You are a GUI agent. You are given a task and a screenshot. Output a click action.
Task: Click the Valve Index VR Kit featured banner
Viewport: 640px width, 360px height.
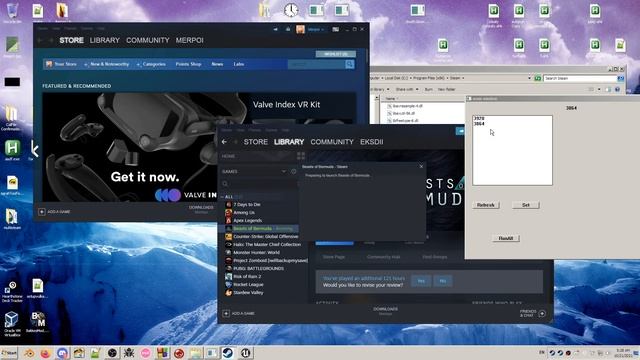pyautogui.click(x=199, y=148)
